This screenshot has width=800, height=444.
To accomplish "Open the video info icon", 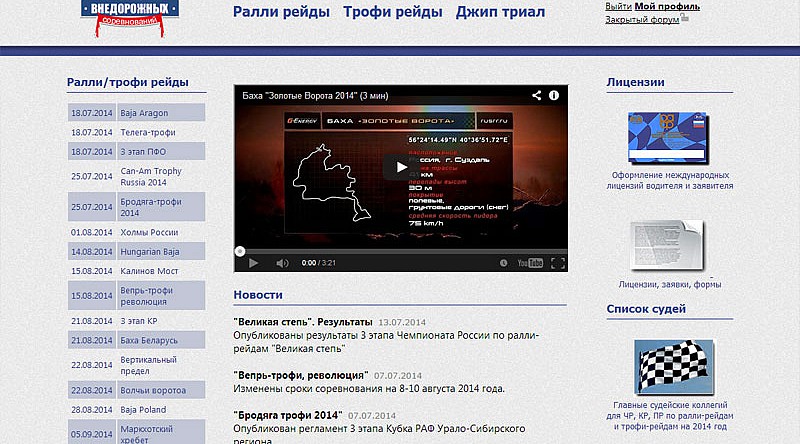I will tap(556, 95).
